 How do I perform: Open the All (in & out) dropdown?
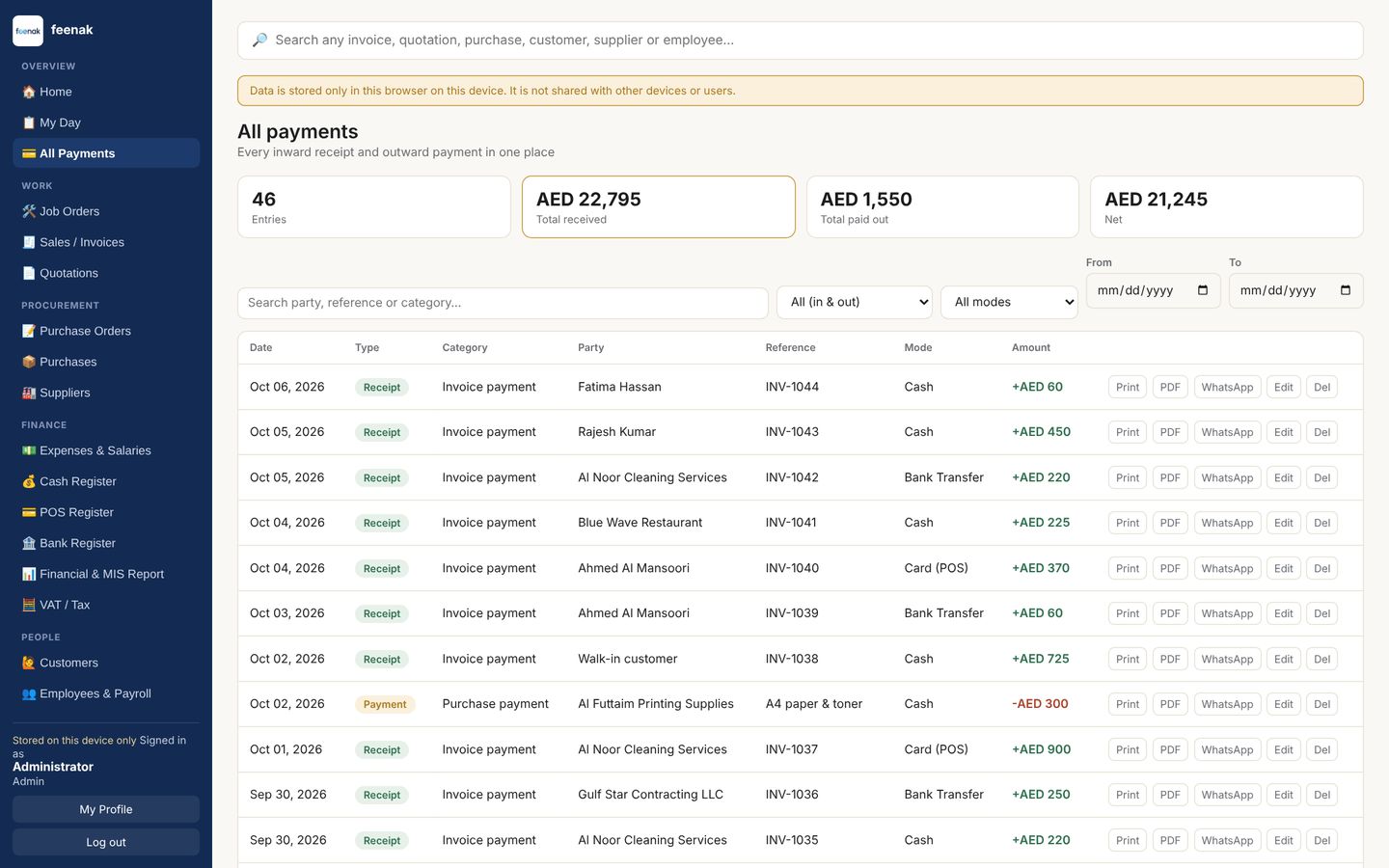(x=855, y=302)
